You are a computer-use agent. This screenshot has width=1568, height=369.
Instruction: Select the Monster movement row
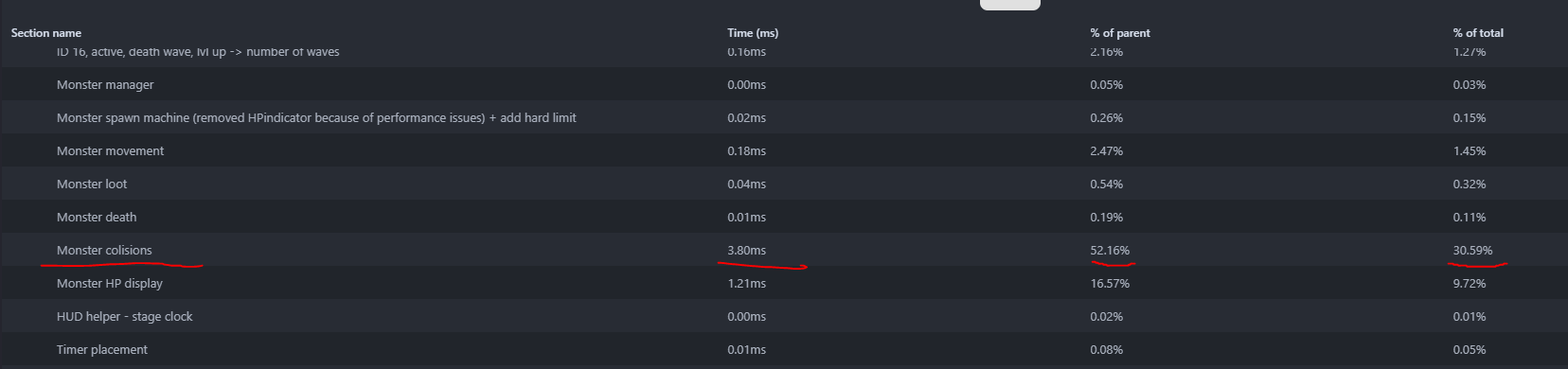[784, 151]
